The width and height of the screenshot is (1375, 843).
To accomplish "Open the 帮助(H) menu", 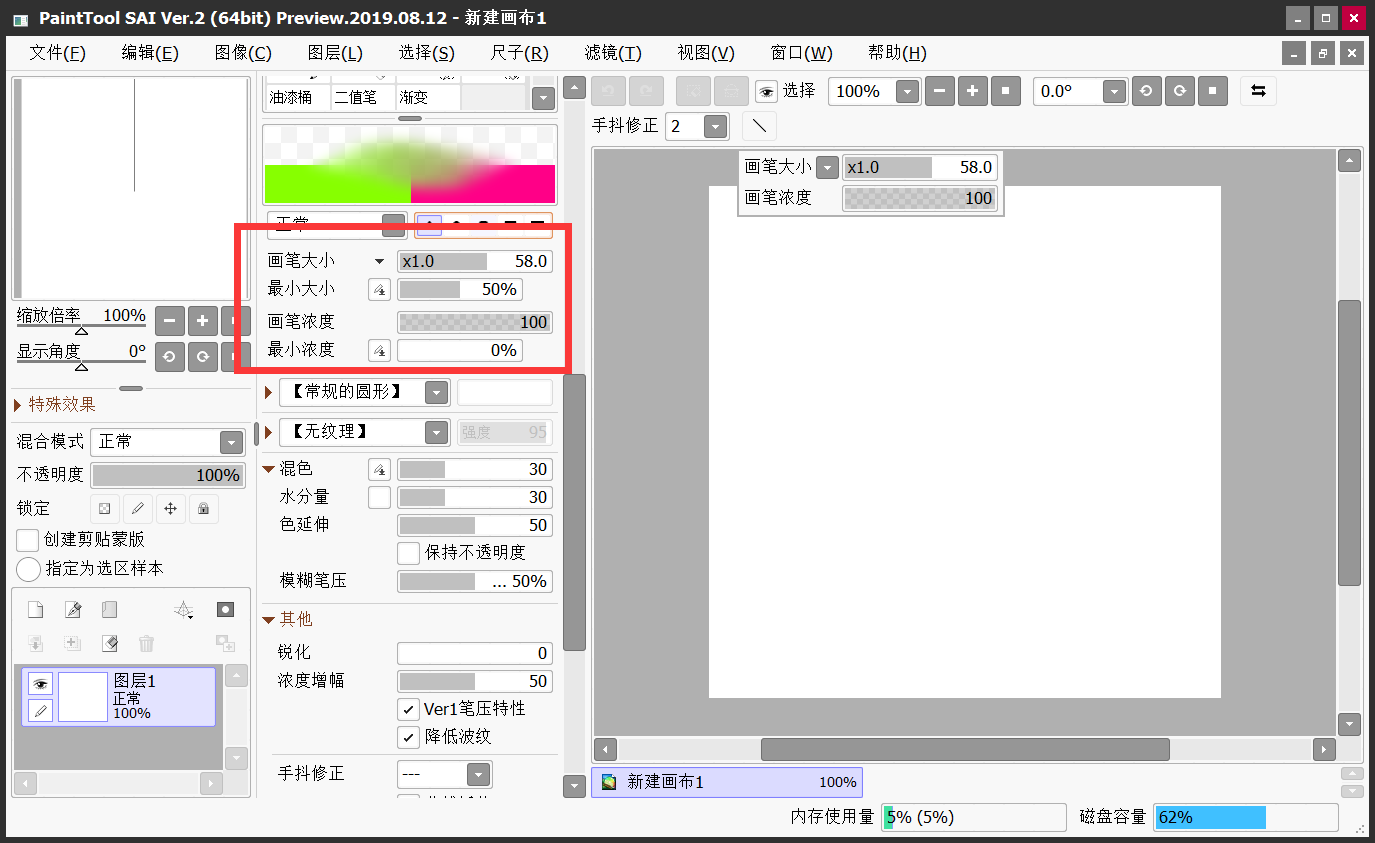I will (x=897, y=53).
